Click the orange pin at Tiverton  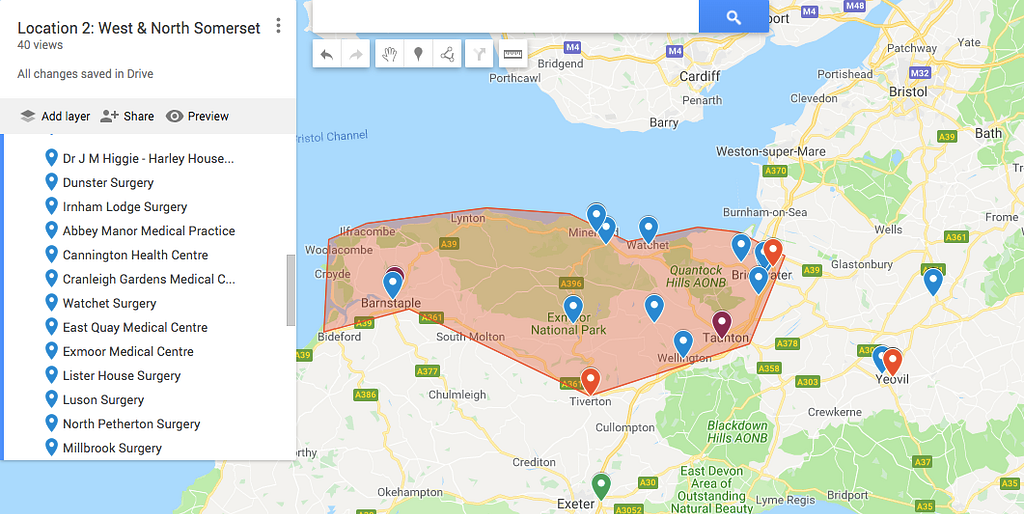(590, 381)
